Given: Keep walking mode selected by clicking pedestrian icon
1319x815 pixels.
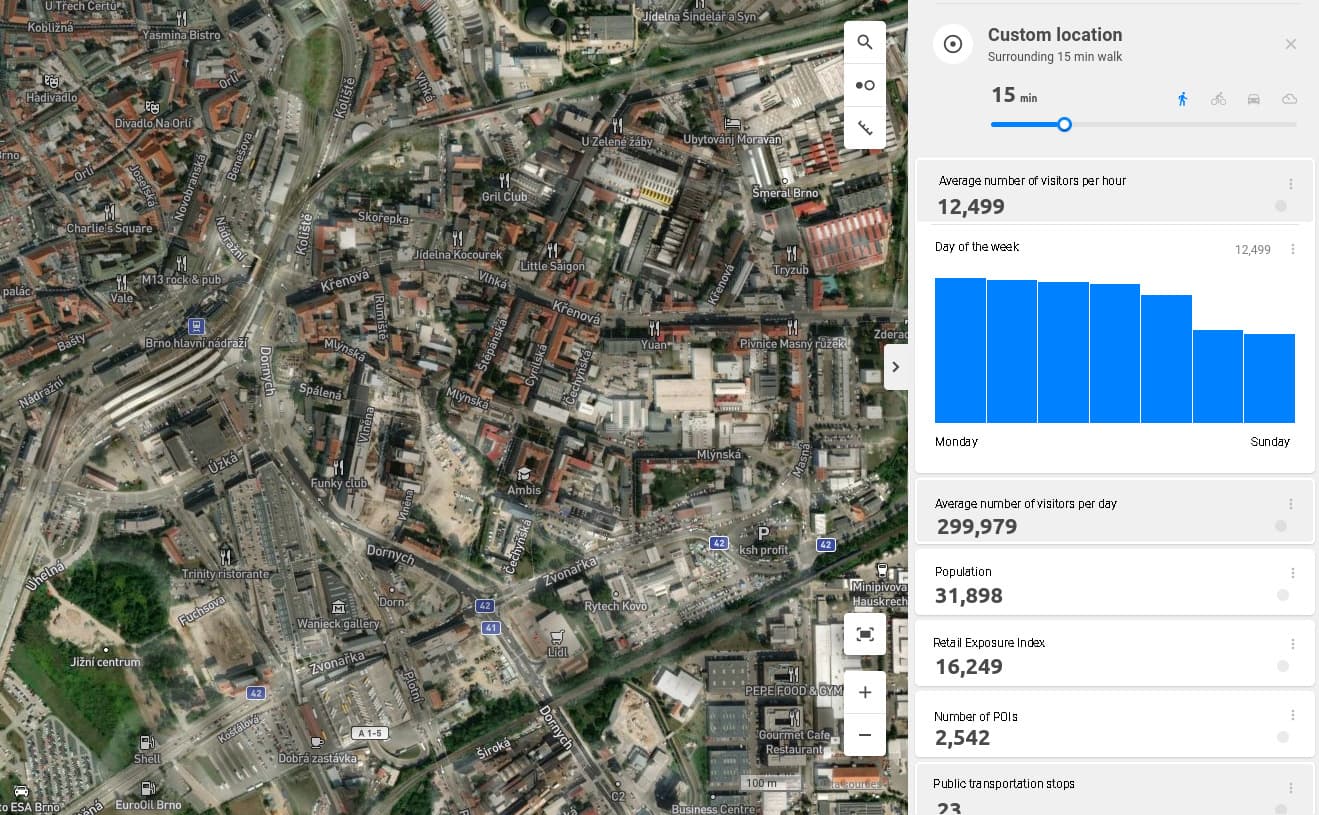Looking at the screenshot, I should click(x=1182, y=99).
